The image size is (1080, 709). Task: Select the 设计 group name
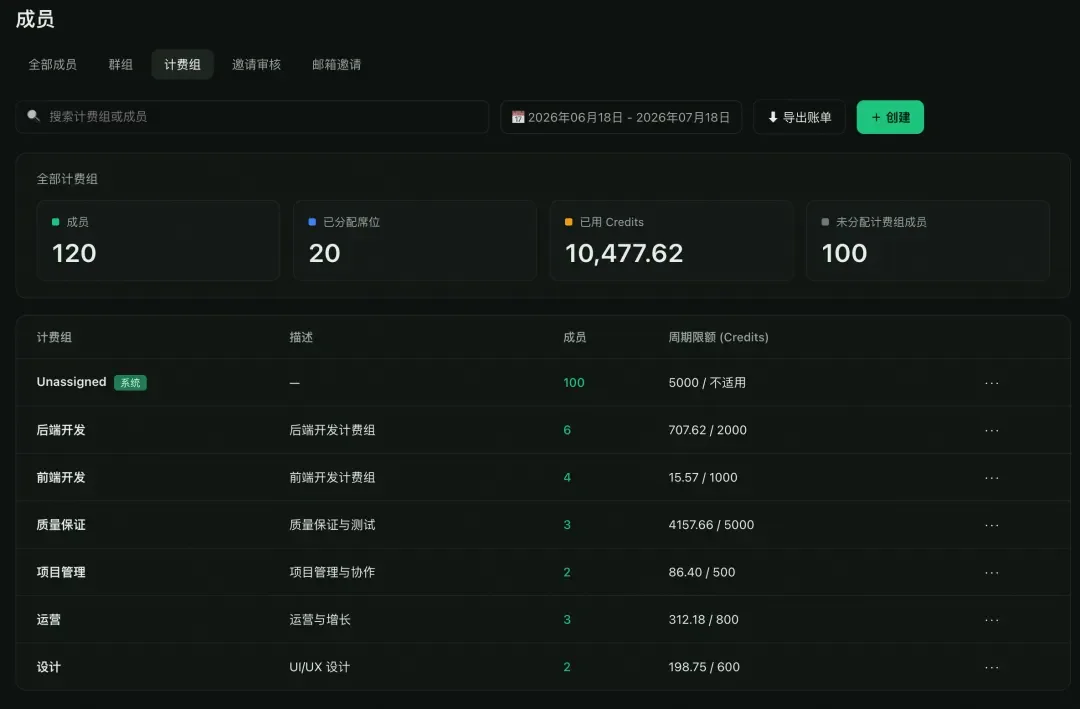pyautogui.click(x=48, y=667)
